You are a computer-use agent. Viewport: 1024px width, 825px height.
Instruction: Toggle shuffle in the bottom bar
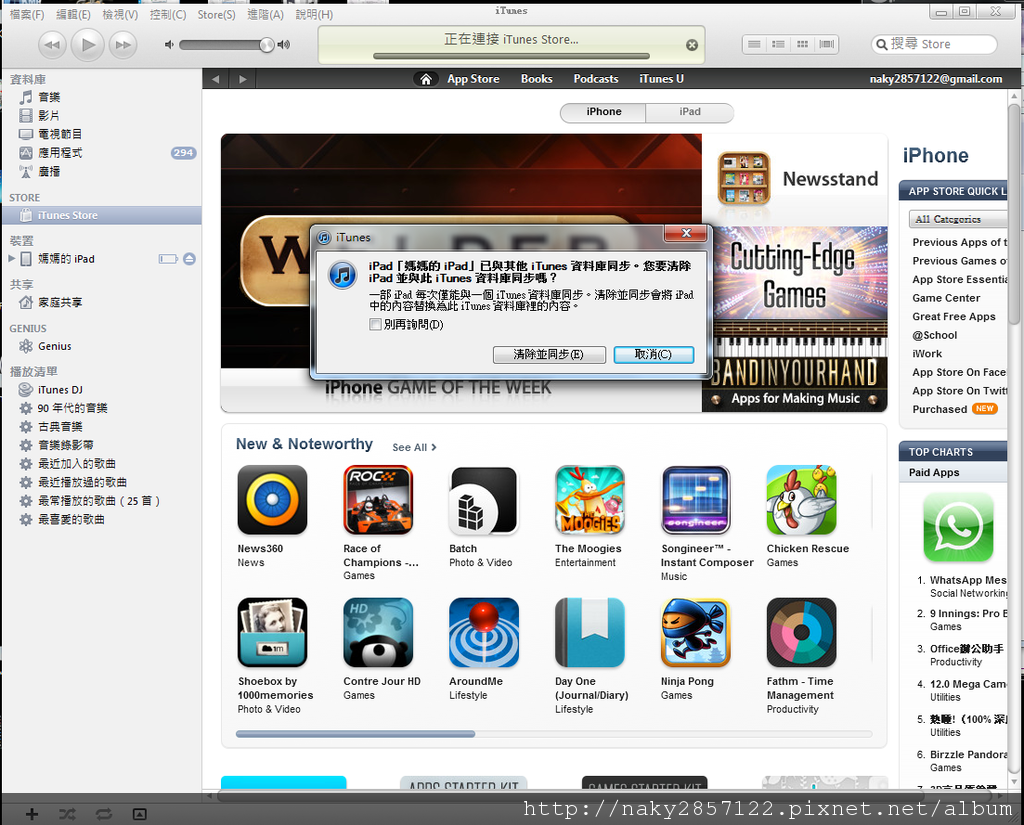click(x=67, y=814)
